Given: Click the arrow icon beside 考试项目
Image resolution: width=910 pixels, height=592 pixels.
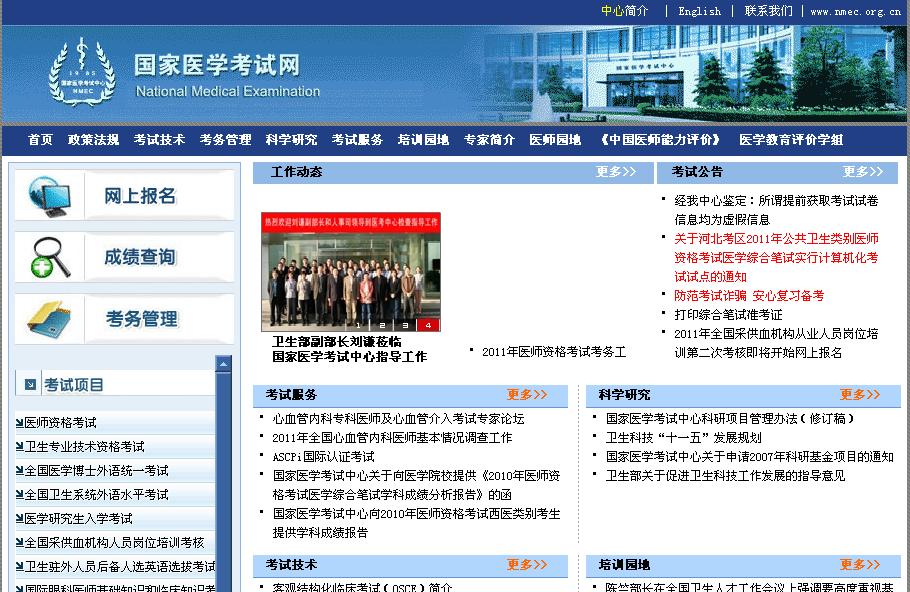Looking at the screenshot, I should [x=29, y=384].
